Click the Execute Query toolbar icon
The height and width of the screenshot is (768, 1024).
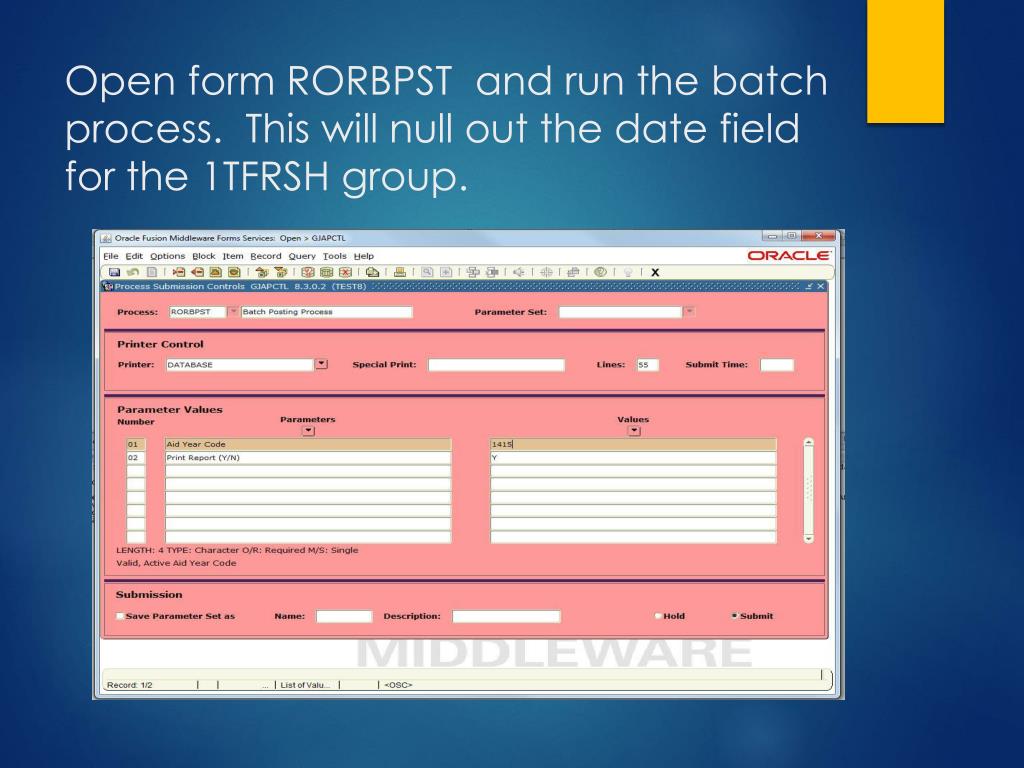coord(327,272)
